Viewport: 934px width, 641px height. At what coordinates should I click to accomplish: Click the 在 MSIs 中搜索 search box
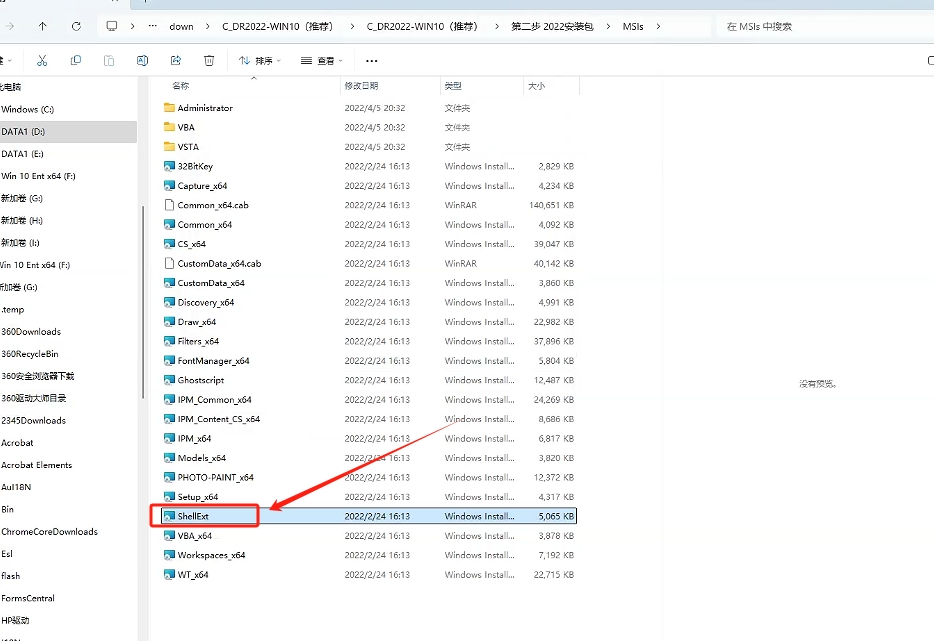[820, 26]
